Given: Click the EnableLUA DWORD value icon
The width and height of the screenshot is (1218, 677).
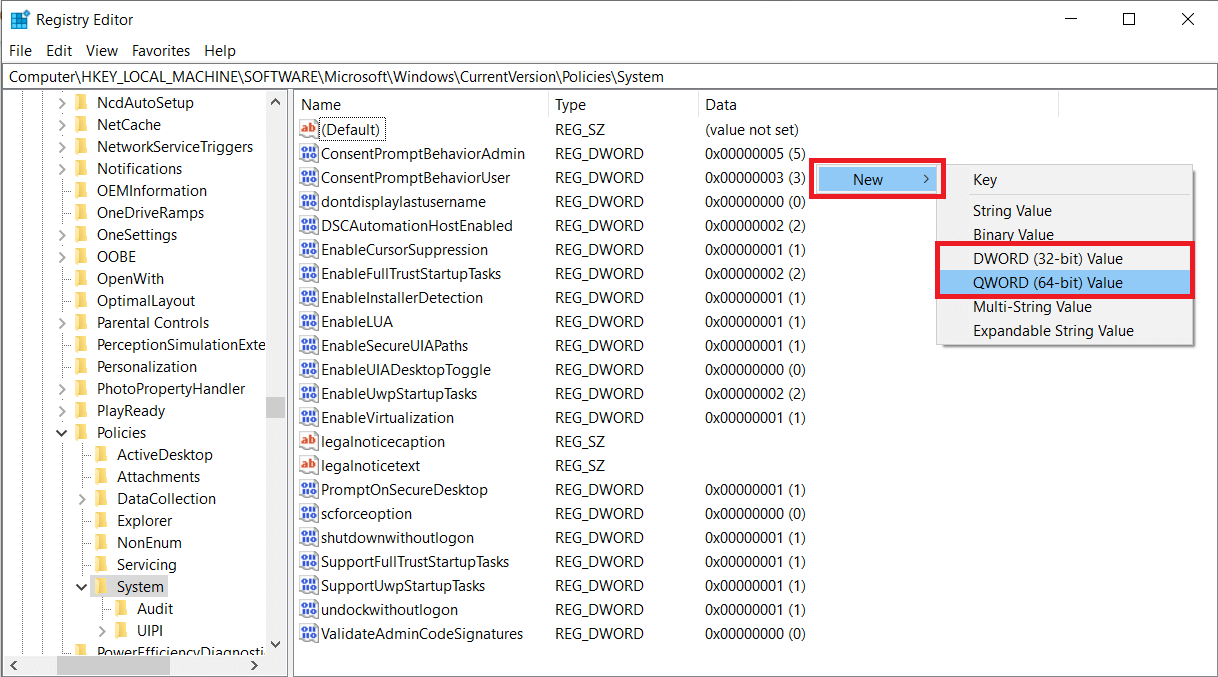Looking at the screenshot, I should tap(309, 322).
